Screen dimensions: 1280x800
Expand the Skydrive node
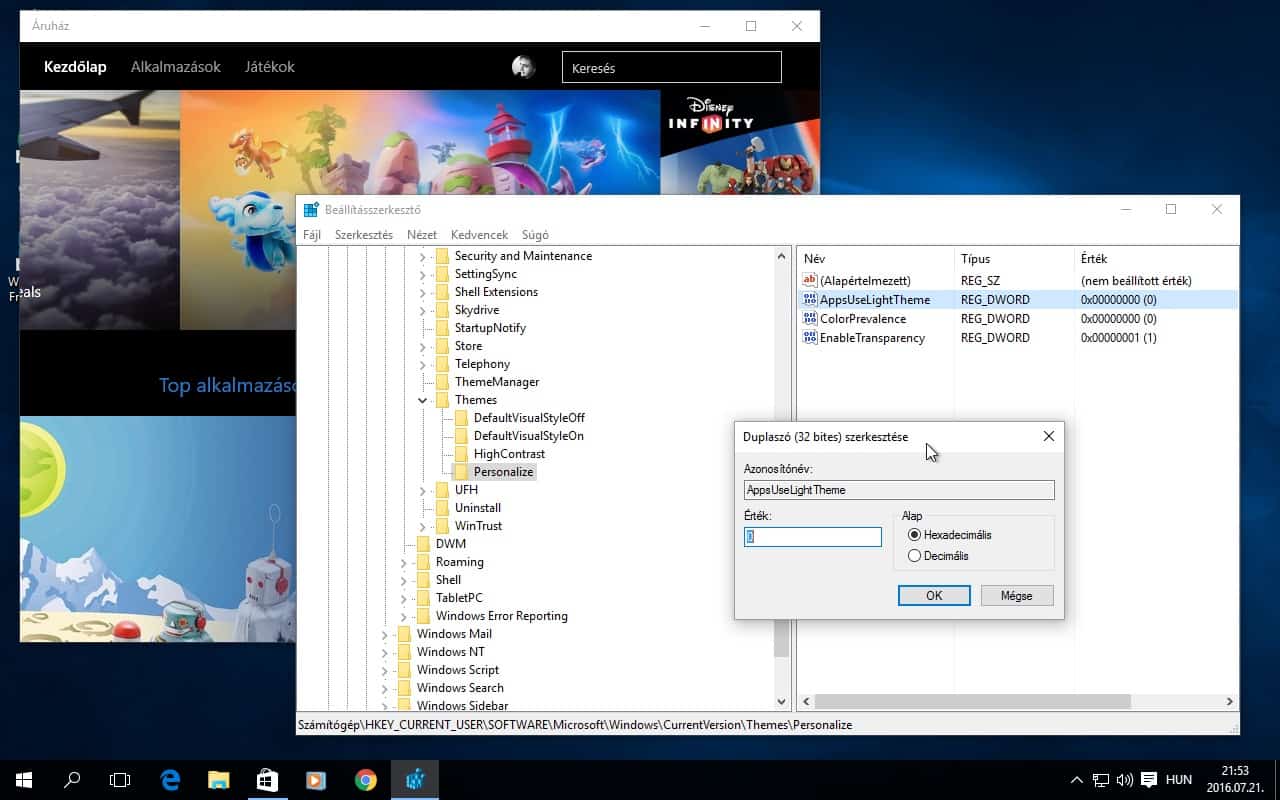click(423, 310)
